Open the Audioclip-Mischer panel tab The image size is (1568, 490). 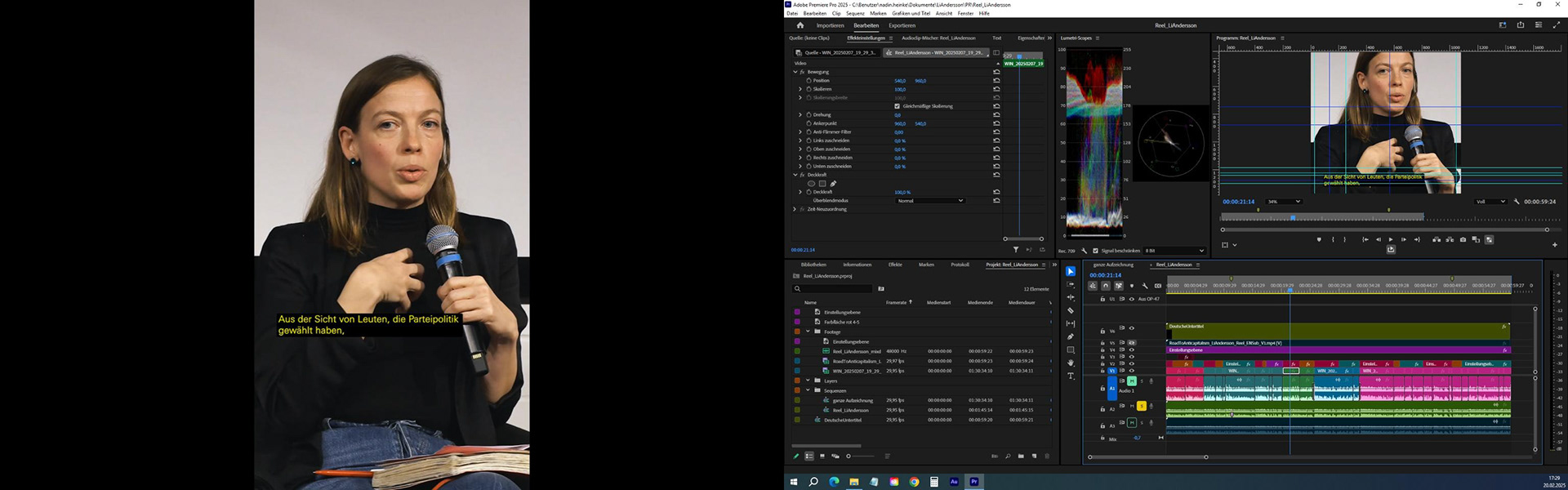[x=938, y=38]
